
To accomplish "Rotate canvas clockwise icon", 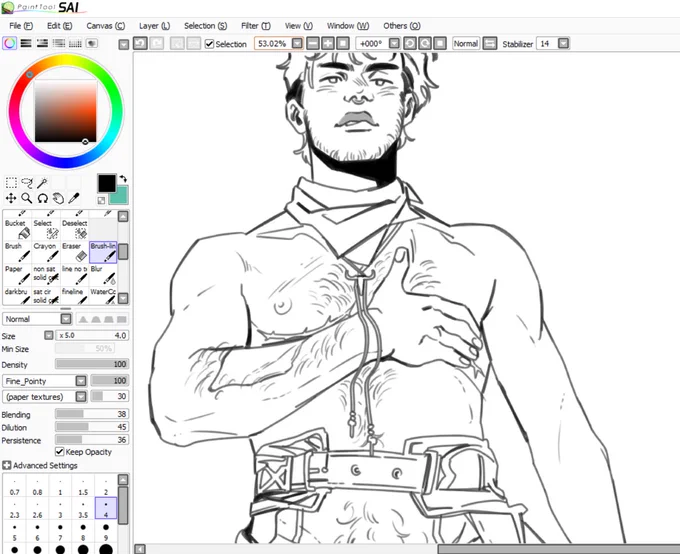I will (x=425, y=43).
